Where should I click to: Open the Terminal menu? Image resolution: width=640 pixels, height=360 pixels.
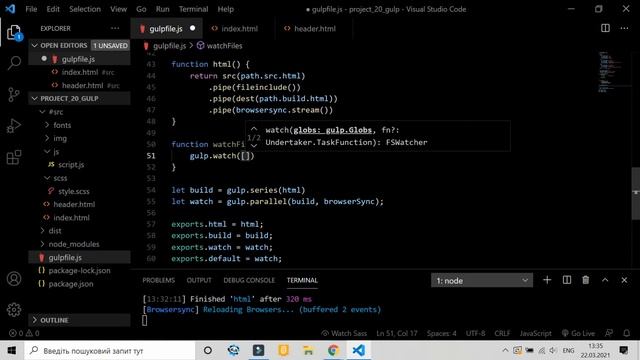tap(193, 9)
